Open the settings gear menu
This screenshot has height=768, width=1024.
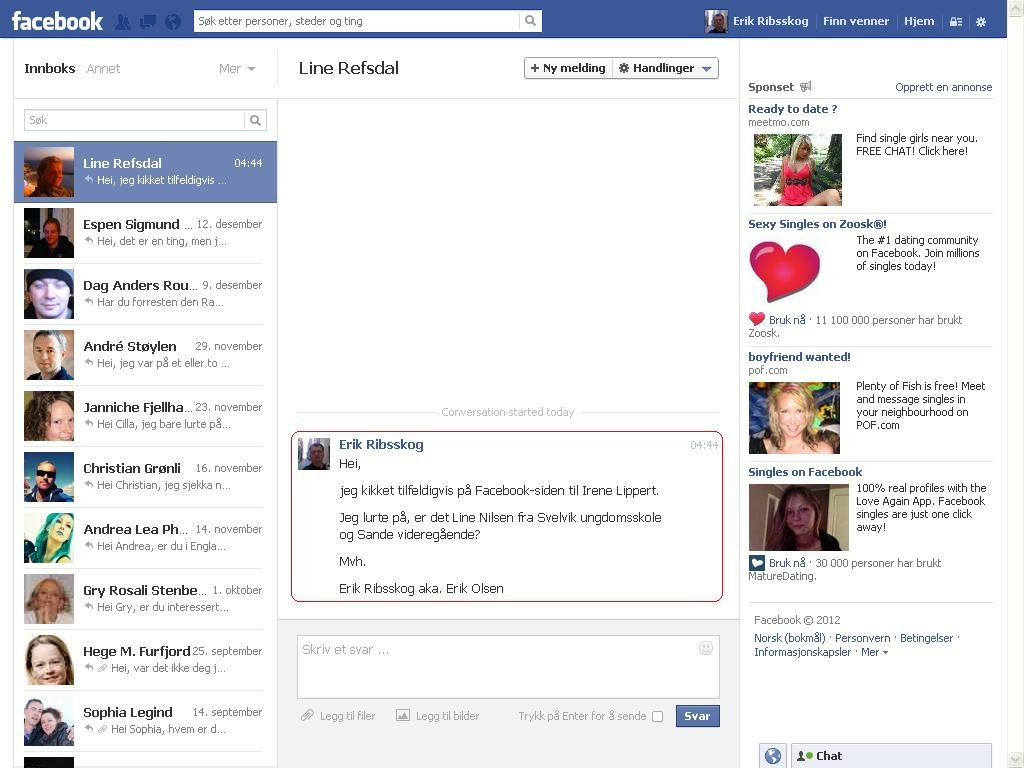pos(980,21)
